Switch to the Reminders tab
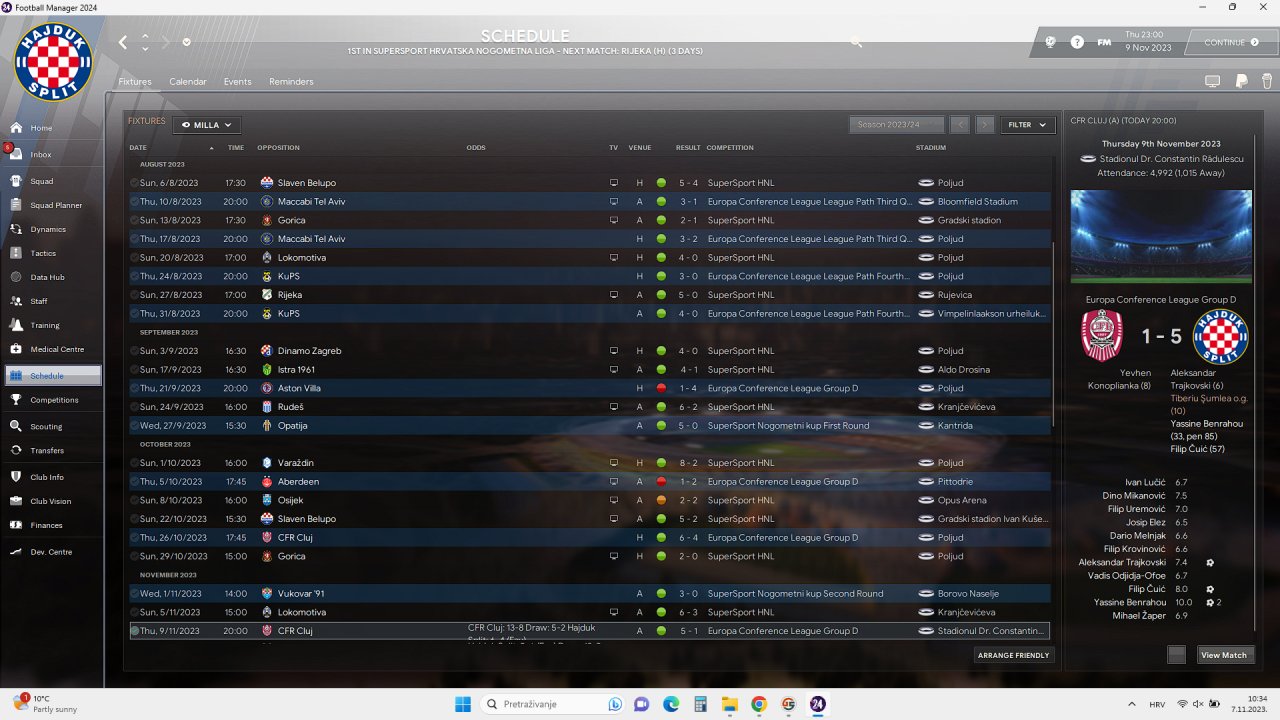Viewport: 1280px width, 720px height. [x=291, y=82]
